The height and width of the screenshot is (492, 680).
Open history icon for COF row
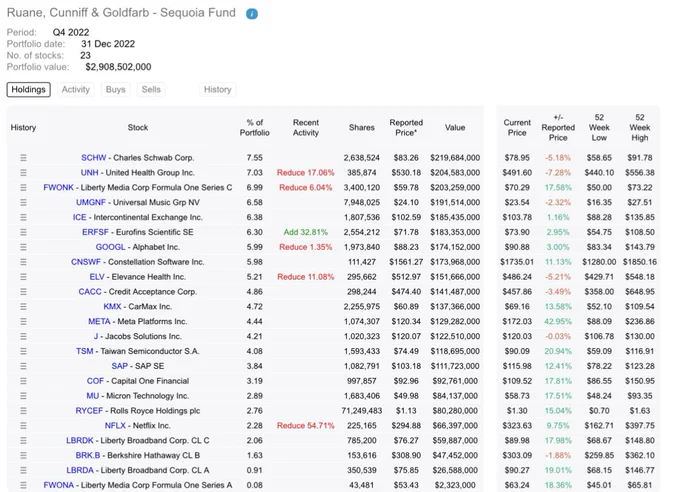coord(23,381)
